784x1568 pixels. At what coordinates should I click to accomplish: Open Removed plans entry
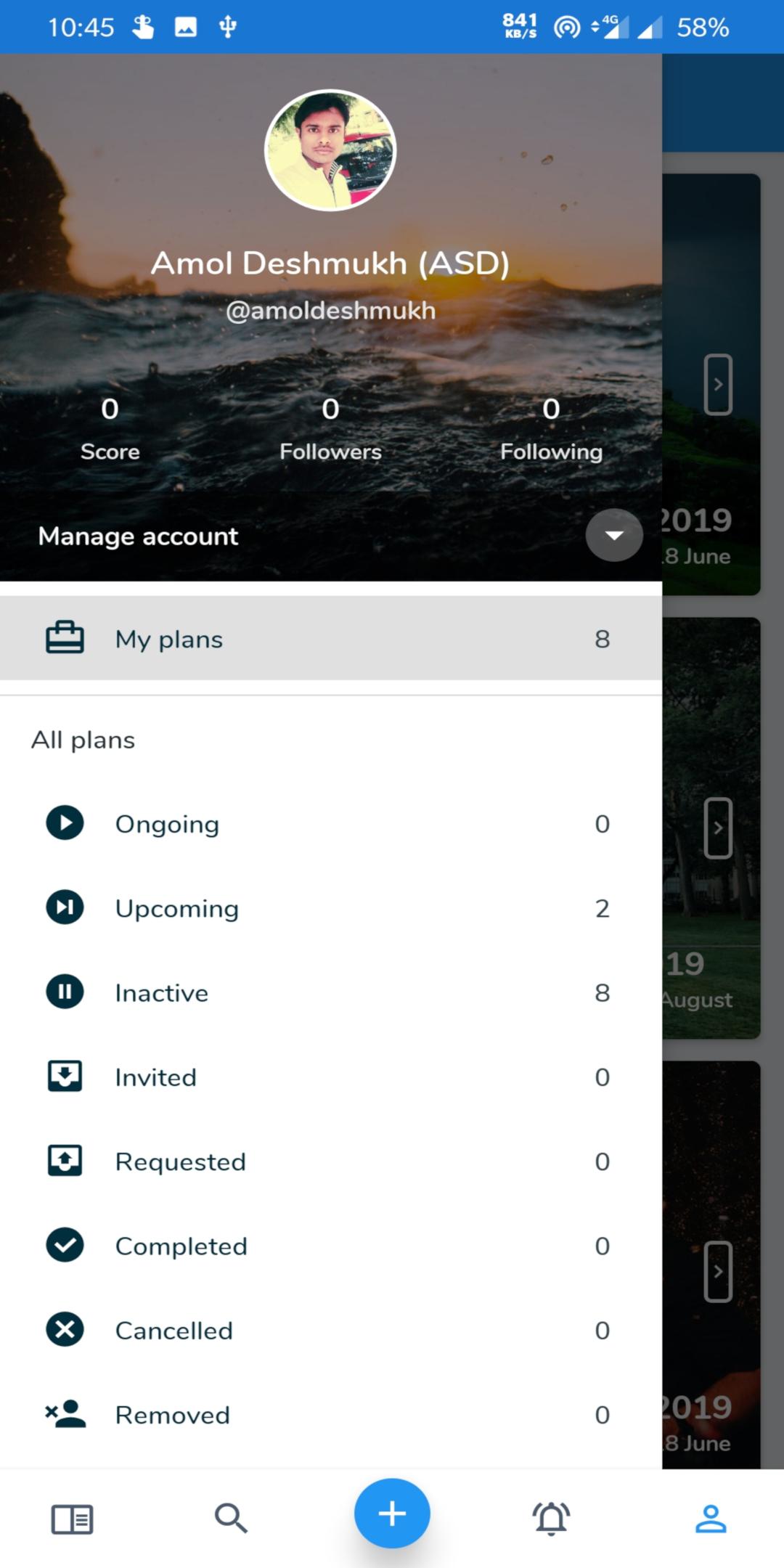(x=331, y=1413)
